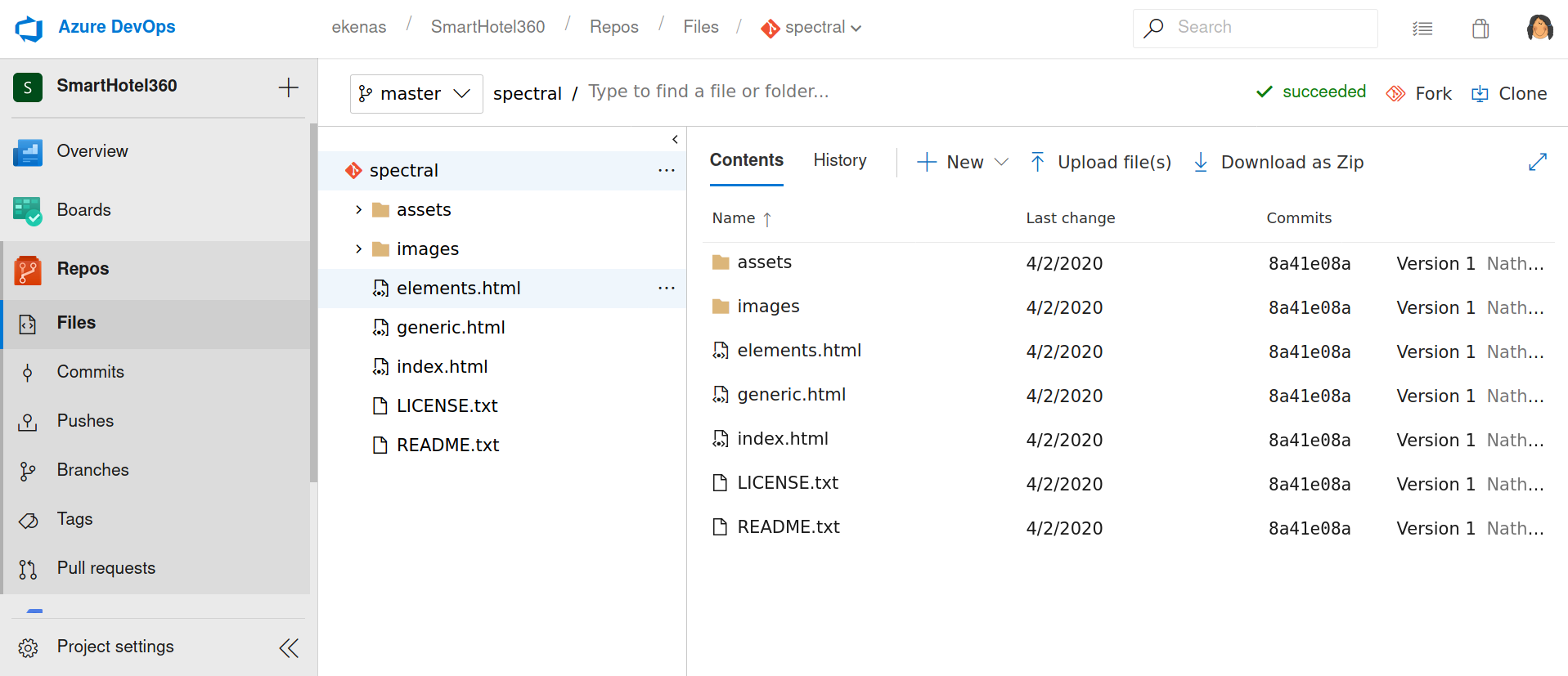1568x676 pixels.
Task: Switch to the History tab
Action: tap(839, 160)
